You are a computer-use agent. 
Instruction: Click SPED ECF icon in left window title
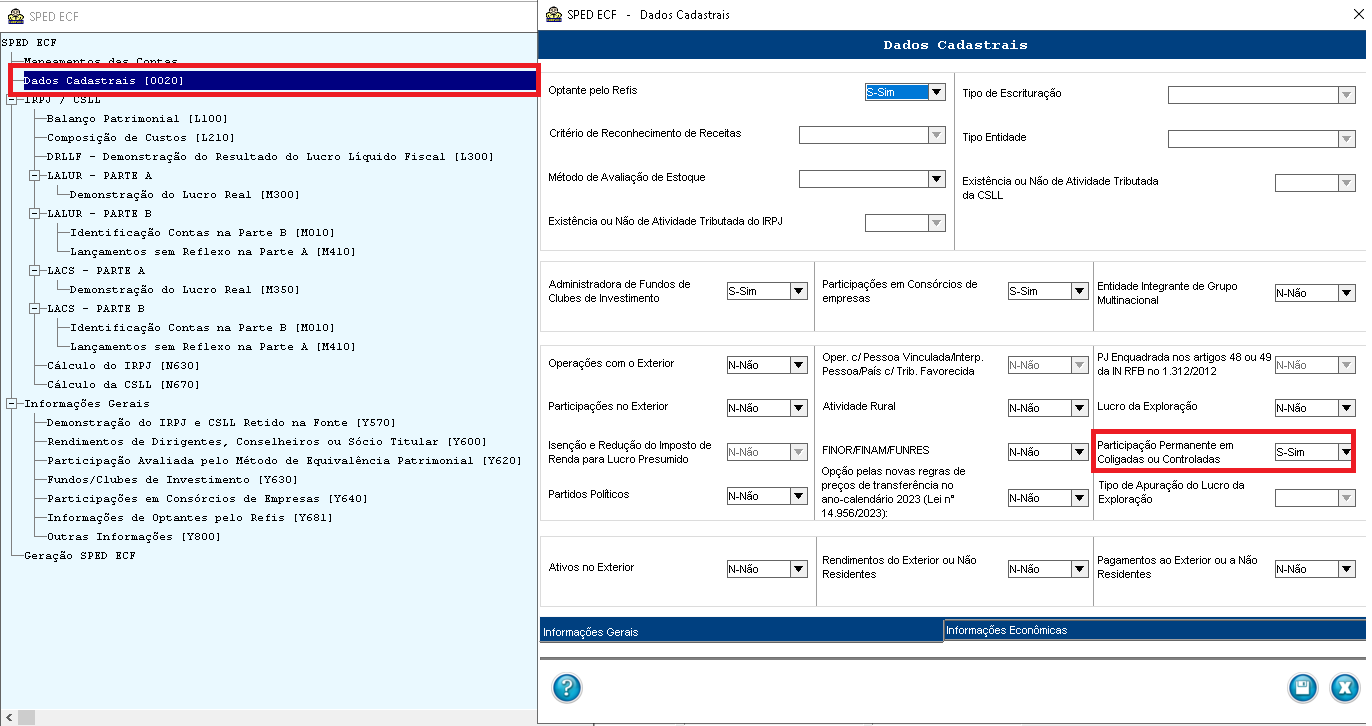click(15, 16)
